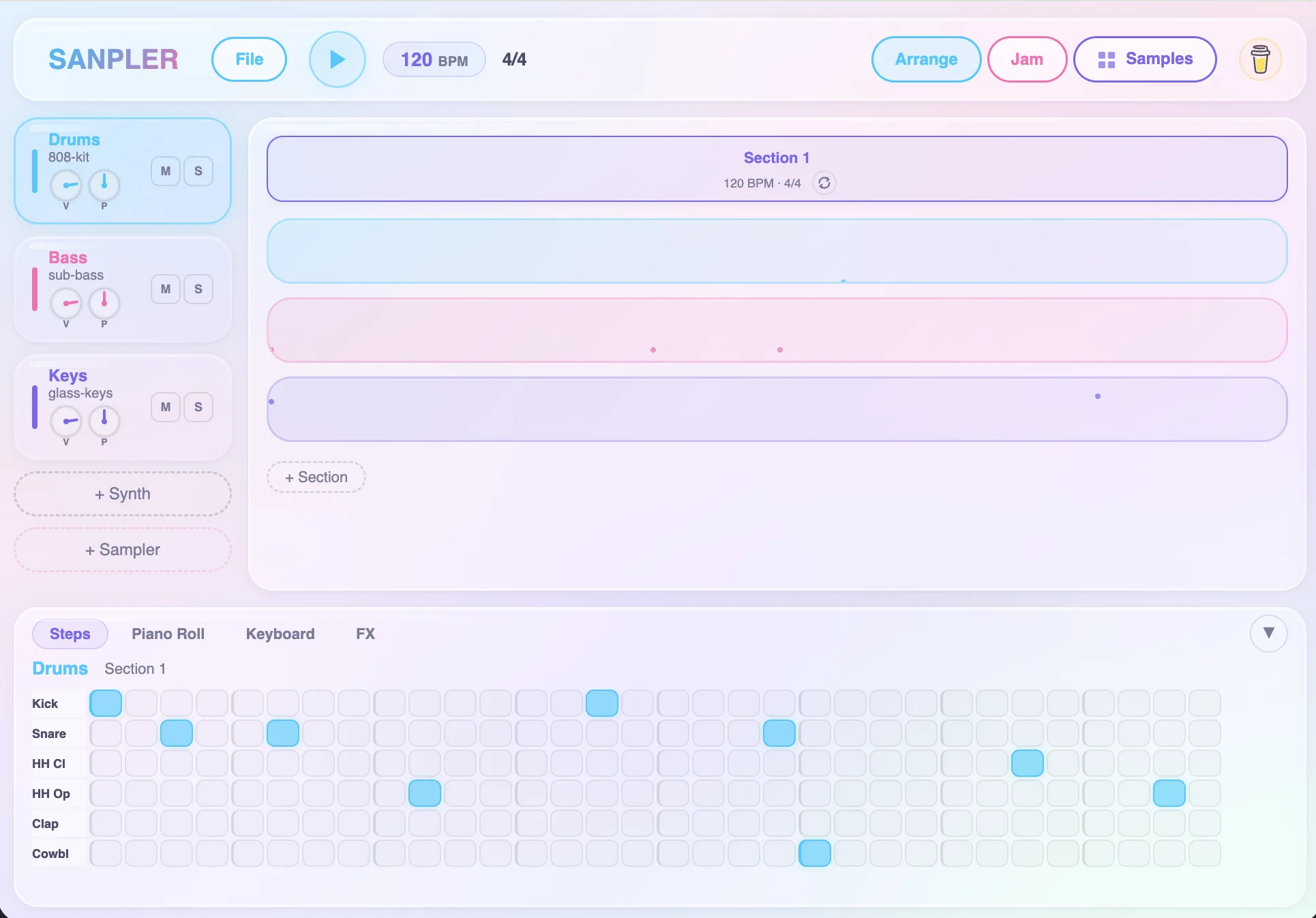Open the FX tab
The width and height of the screenshot is (1316, 918).
(365, 634)
